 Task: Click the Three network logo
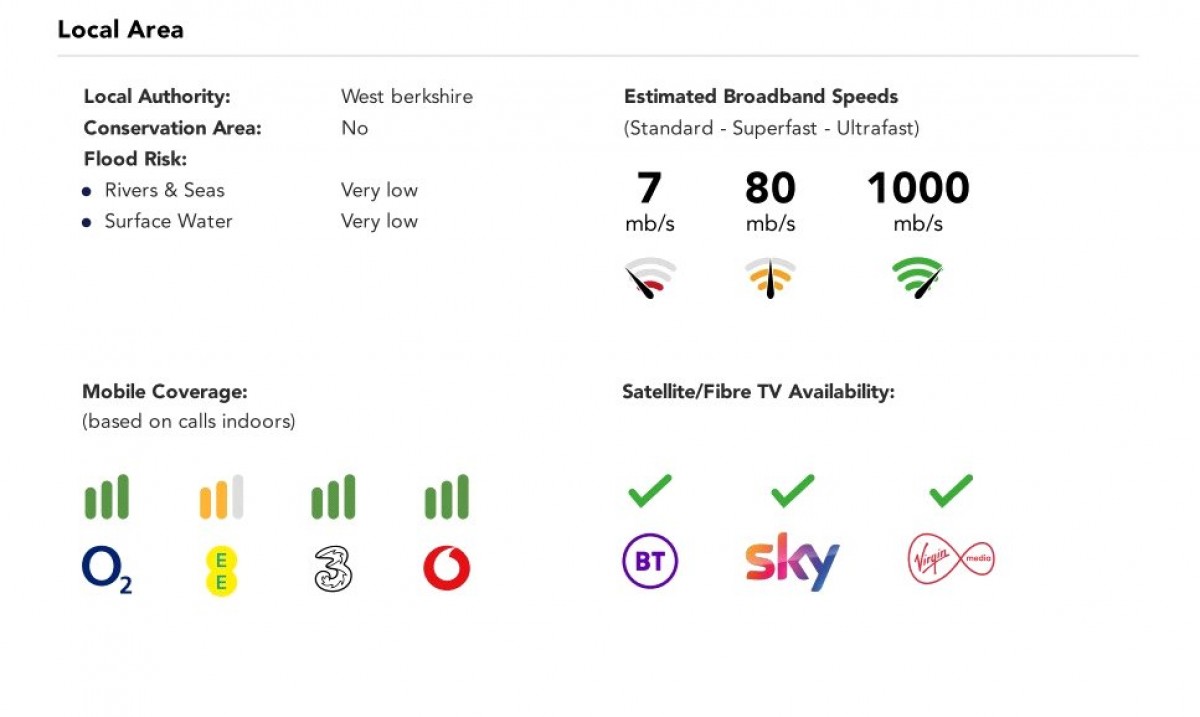[x=333, y=569]
